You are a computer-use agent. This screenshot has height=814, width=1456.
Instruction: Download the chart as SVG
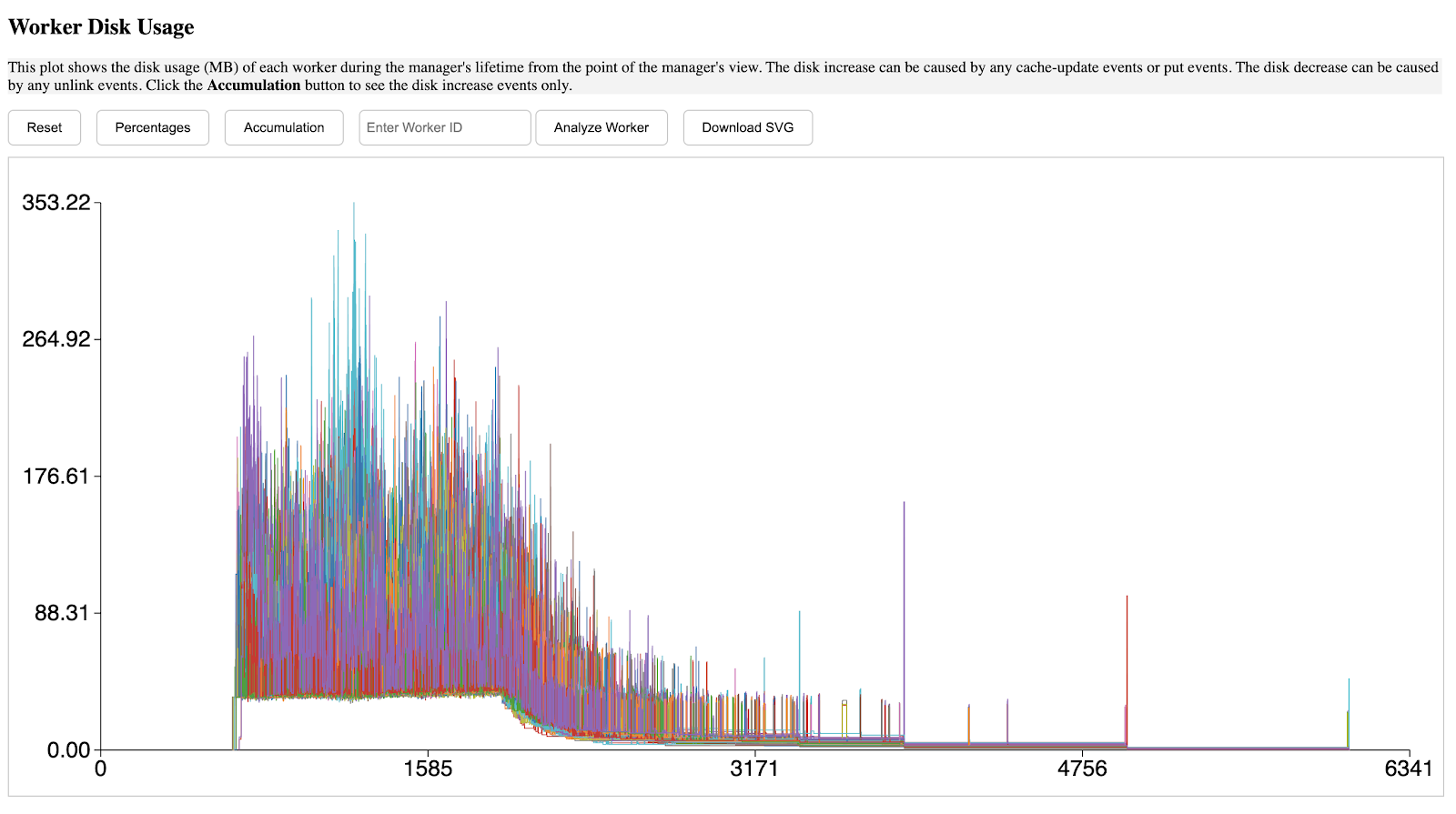click(747, 127)
